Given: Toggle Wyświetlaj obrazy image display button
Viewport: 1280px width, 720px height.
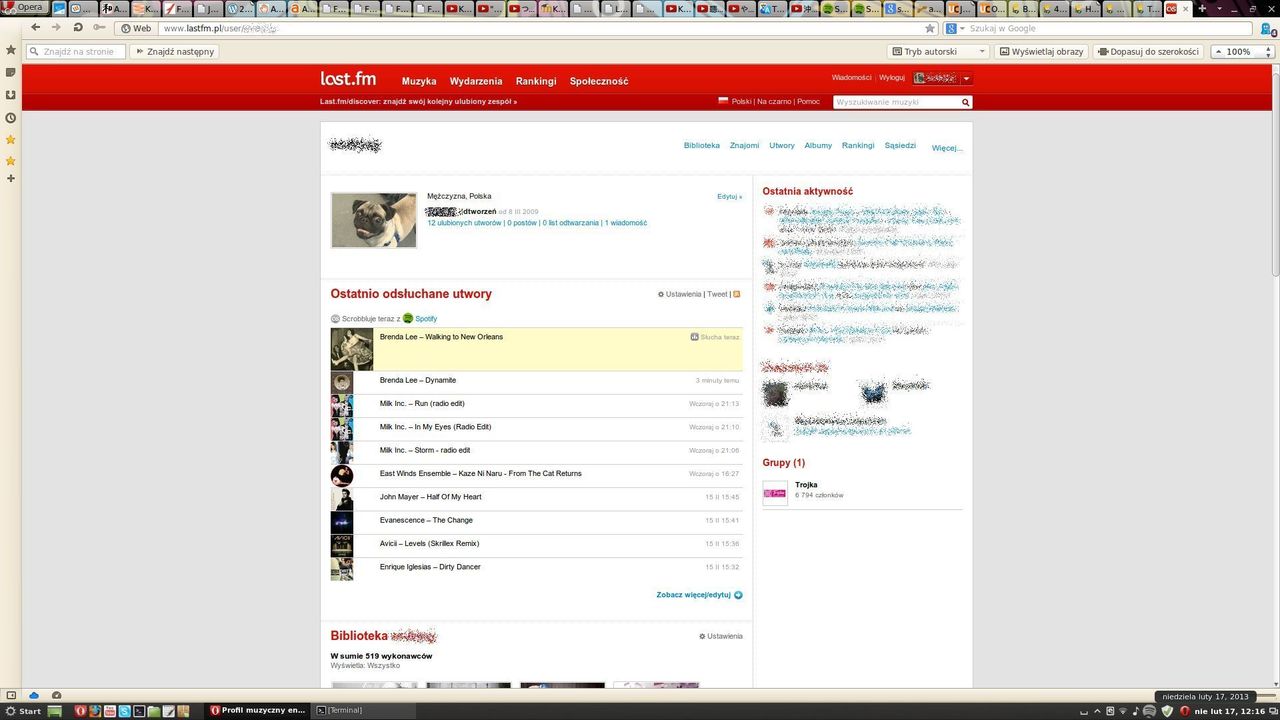Looking at the screenshot, I should tap(1040, 51).
